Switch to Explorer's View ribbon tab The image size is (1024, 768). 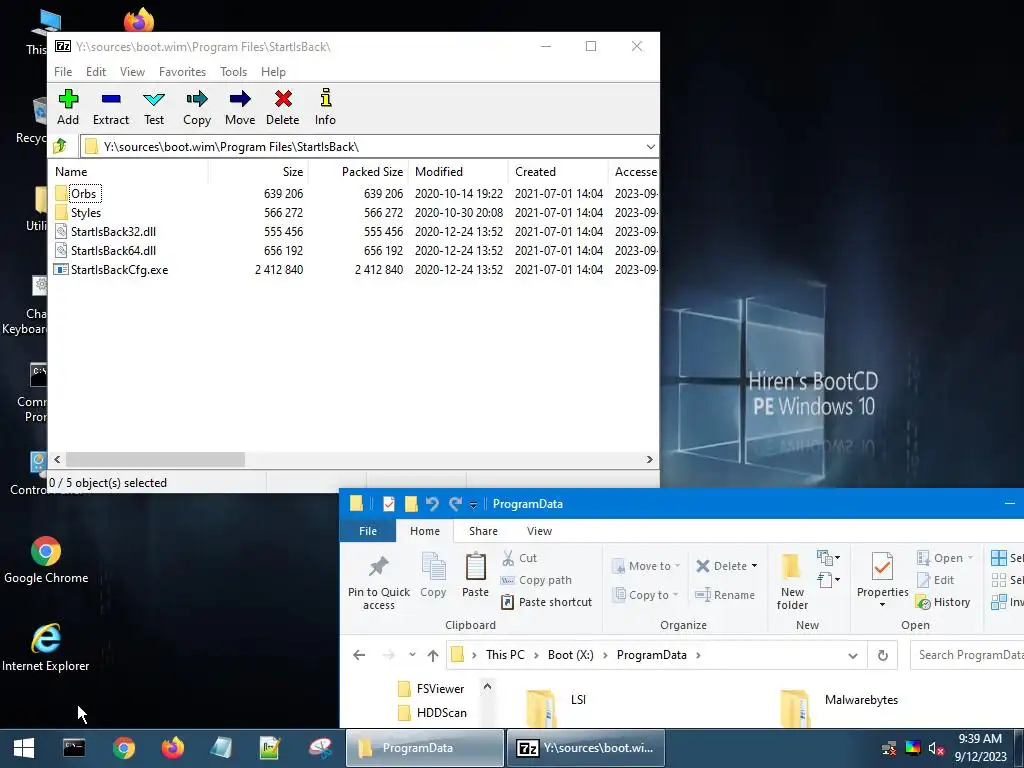pos(539,532)
